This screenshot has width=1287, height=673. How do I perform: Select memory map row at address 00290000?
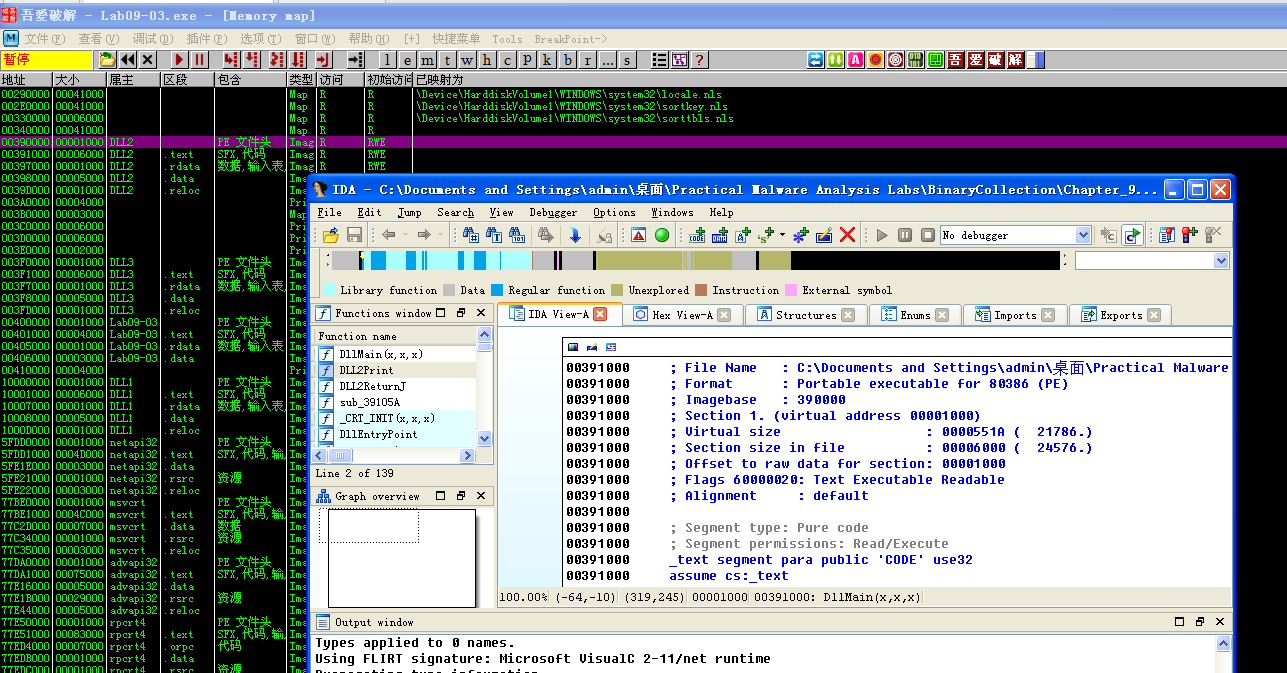643,94
